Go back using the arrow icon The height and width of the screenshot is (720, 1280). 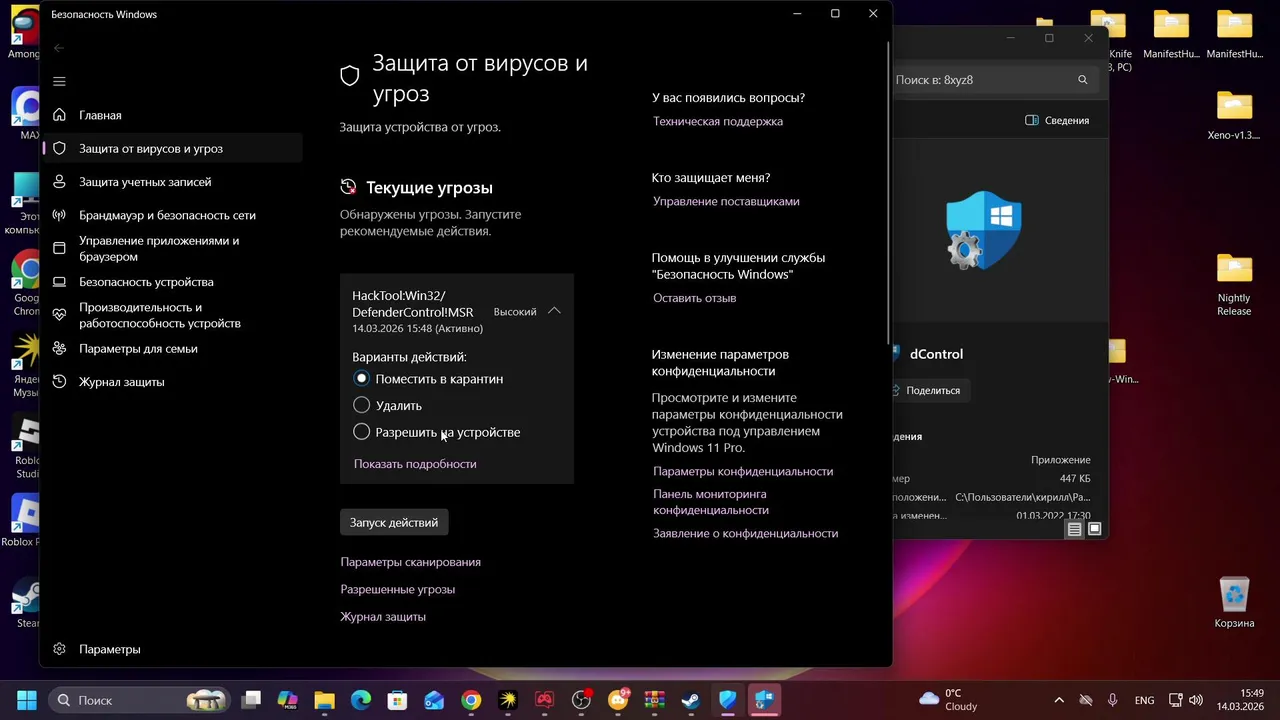pyautogui.click(x=59, y=48)
